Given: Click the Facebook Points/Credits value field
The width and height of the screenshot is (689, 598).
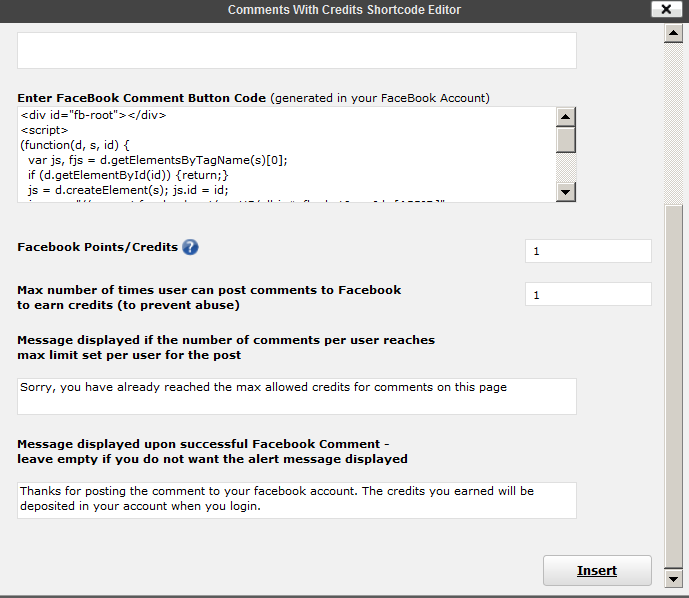Looking at the screenshot, I should pyautogui.click(x=588, y=251).
